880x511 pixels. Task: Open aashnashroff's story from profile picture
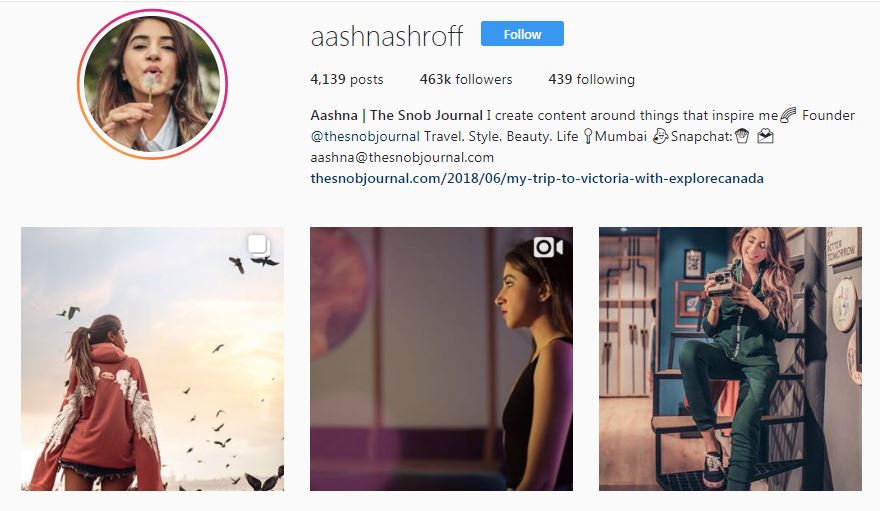tap(152, 84)
